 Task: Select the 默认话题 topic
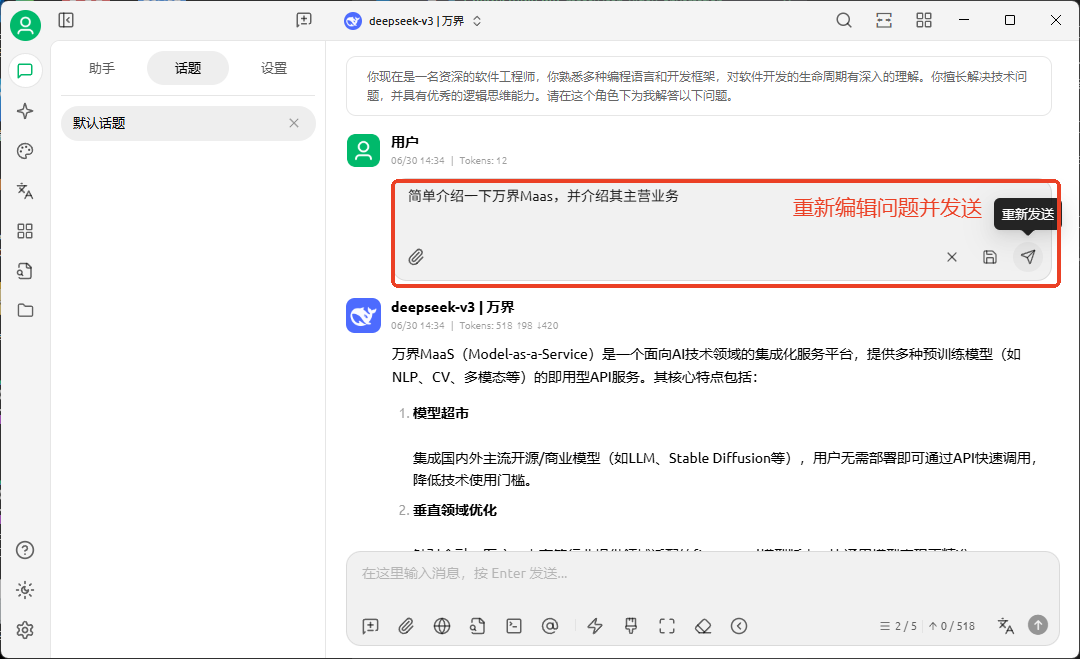coord(170,123)
